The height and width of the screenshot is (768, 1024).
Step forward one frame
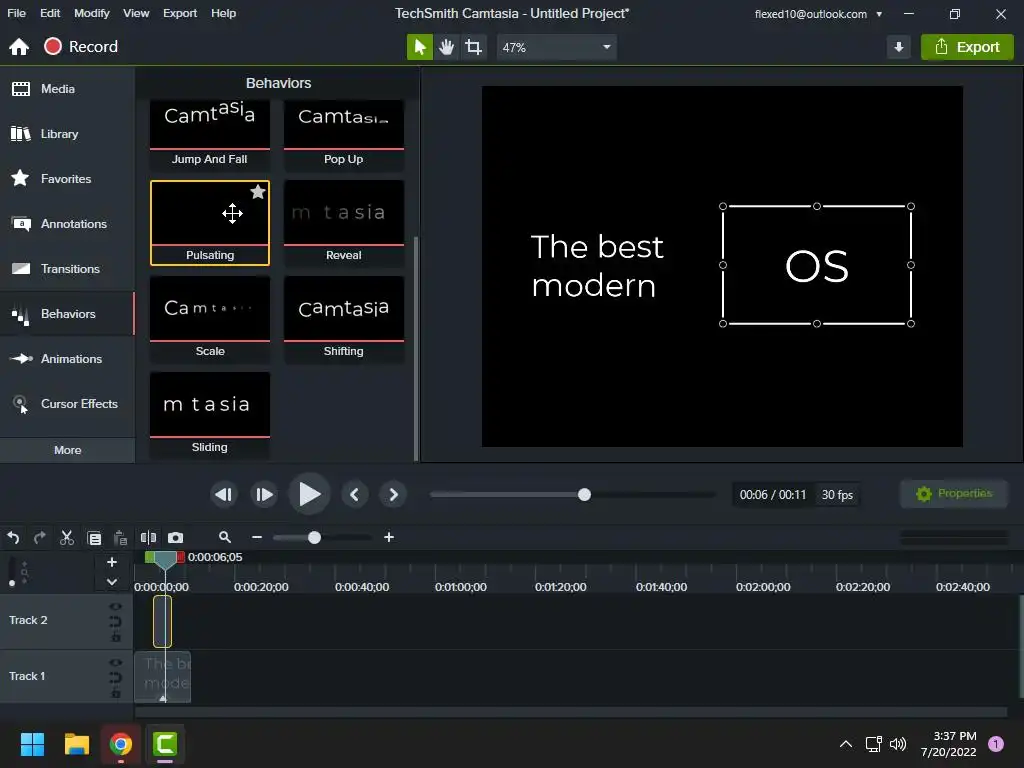point(264,495)
